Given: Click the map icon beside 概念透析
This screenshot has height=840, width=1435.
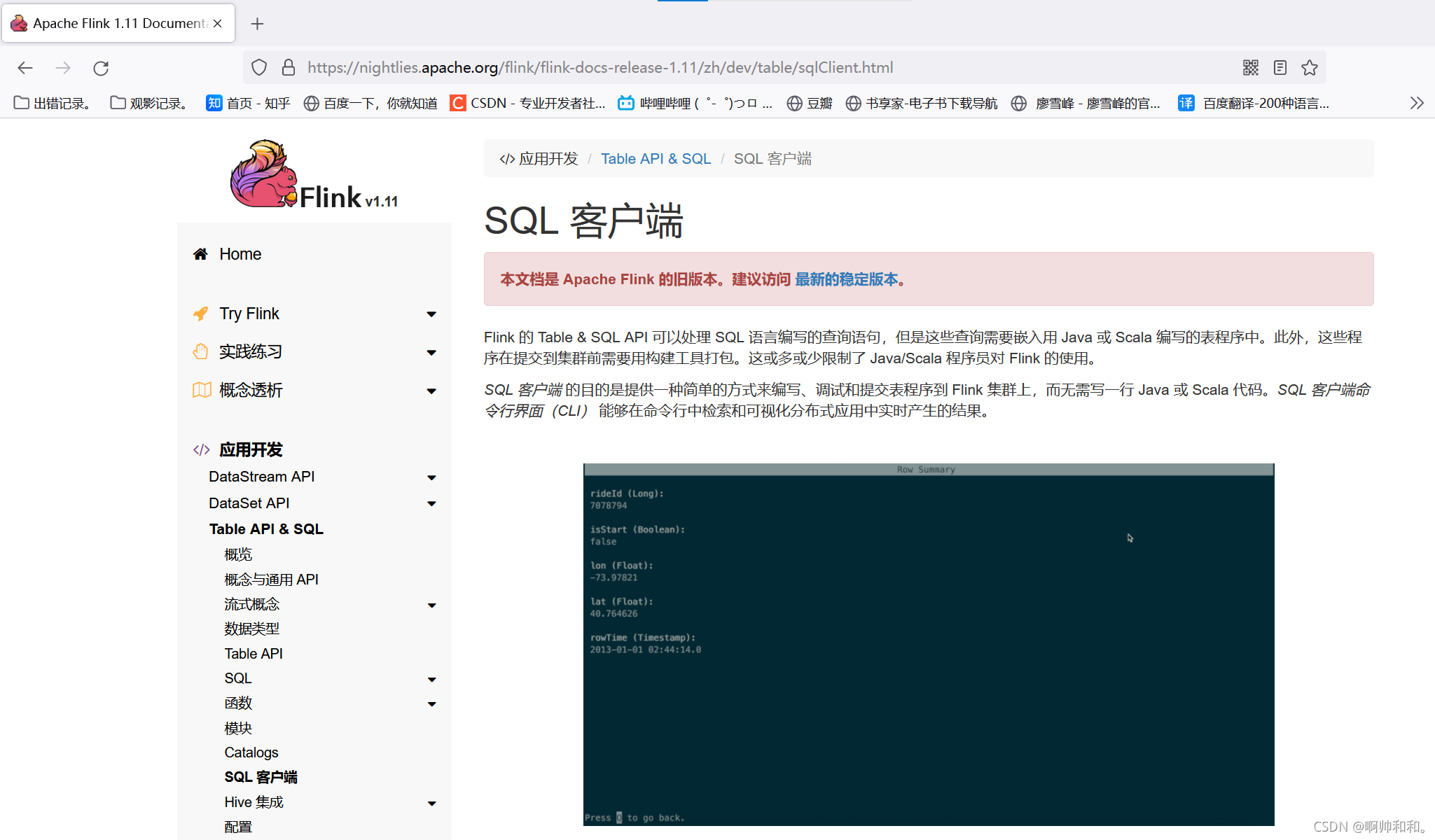Looking at the screenshot, I should [x=202, y=390].
